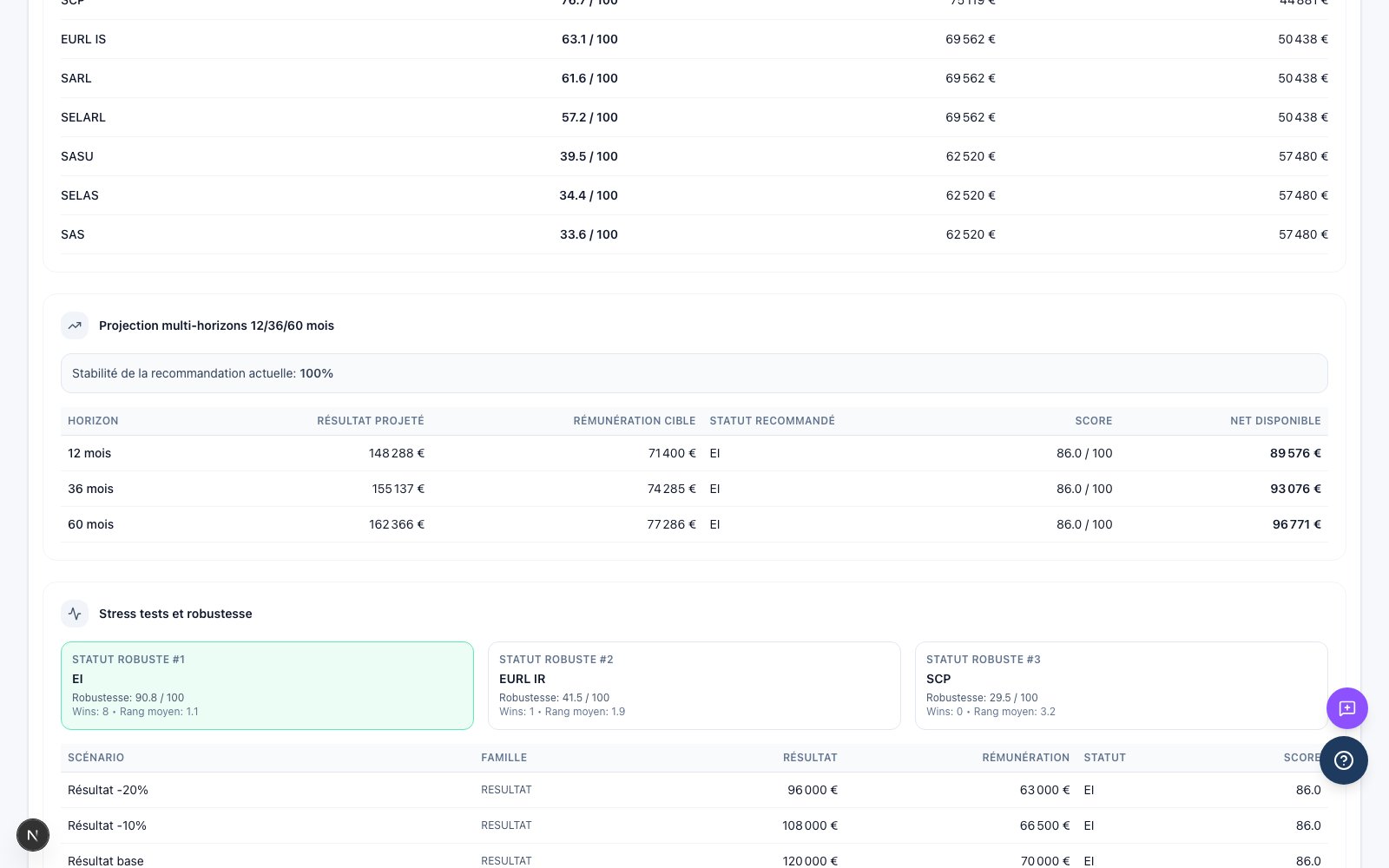
Task: Click the 77 286 € rémunération cible value
Action: click(x=671, y=524)
